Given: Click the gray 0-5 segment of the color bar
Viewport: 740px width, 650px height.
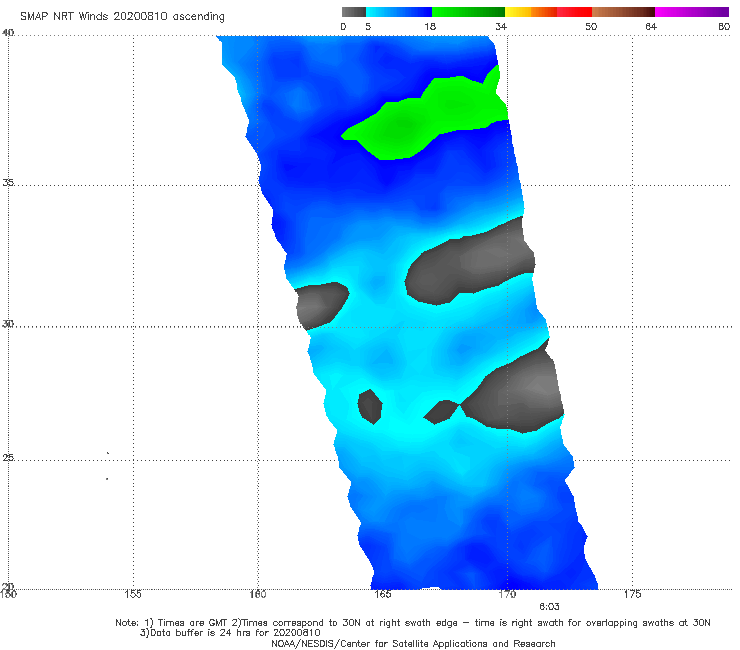Looking at the screenshot, I should click(x=354, y=12).
